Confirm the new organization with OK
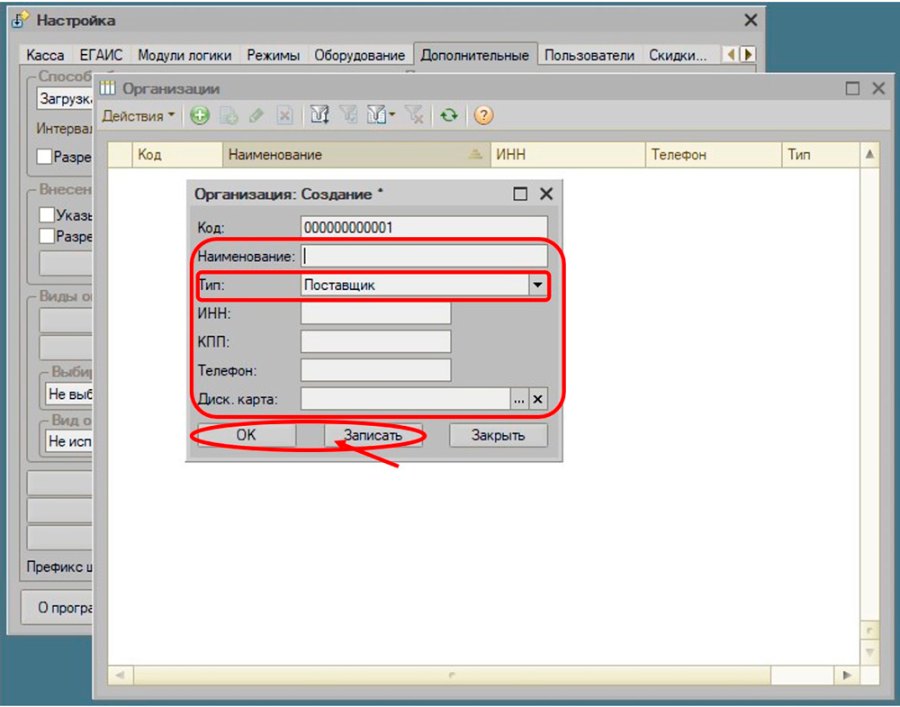This screenshot has height=707, width=900. pyautogui.click(x=246, y=435)
